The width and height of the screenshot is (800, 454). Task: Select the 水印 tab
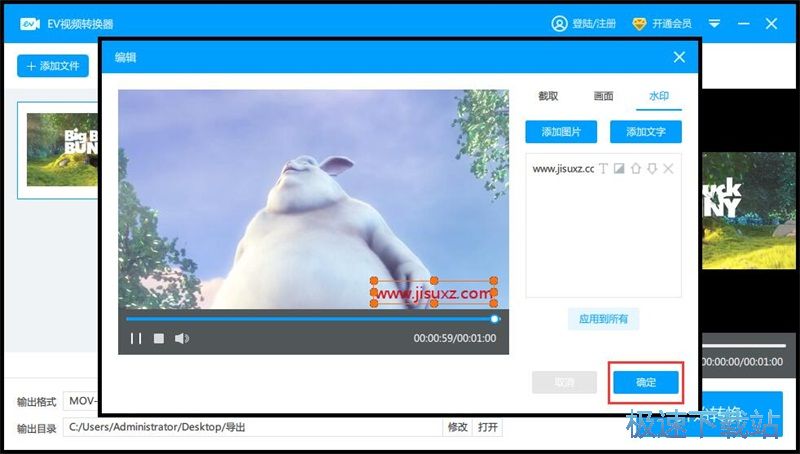(x=659, y=96)
